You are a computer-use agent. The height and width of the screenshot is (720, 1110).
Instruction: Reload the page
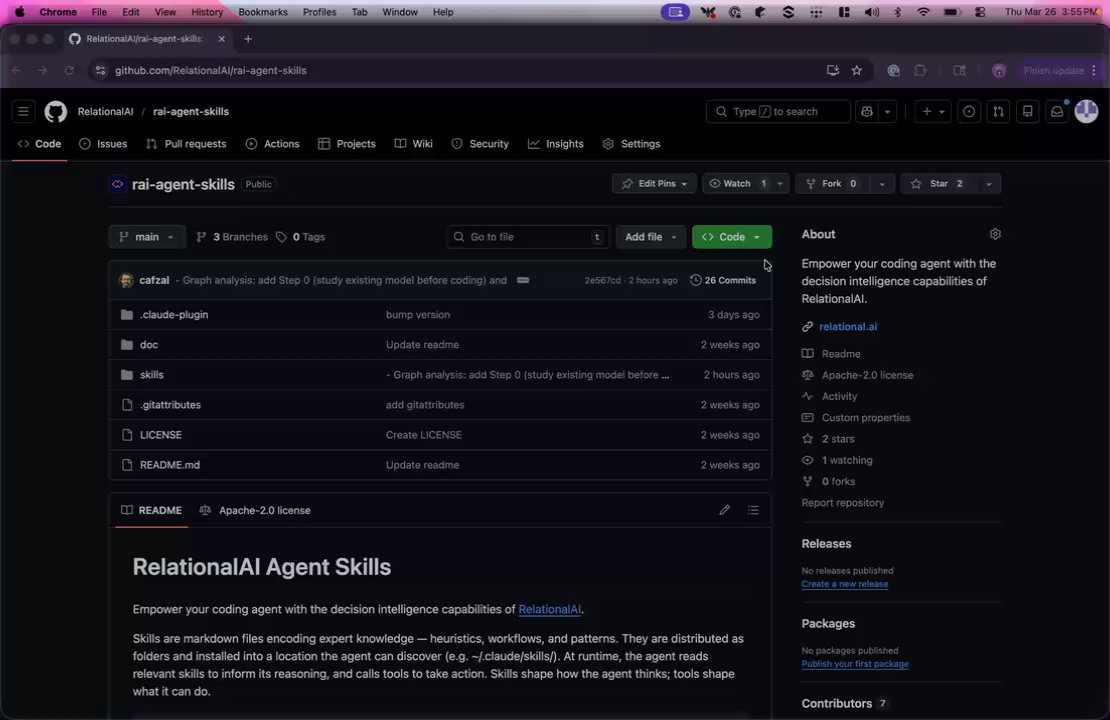pyautogui.click(x=69, y=70)
